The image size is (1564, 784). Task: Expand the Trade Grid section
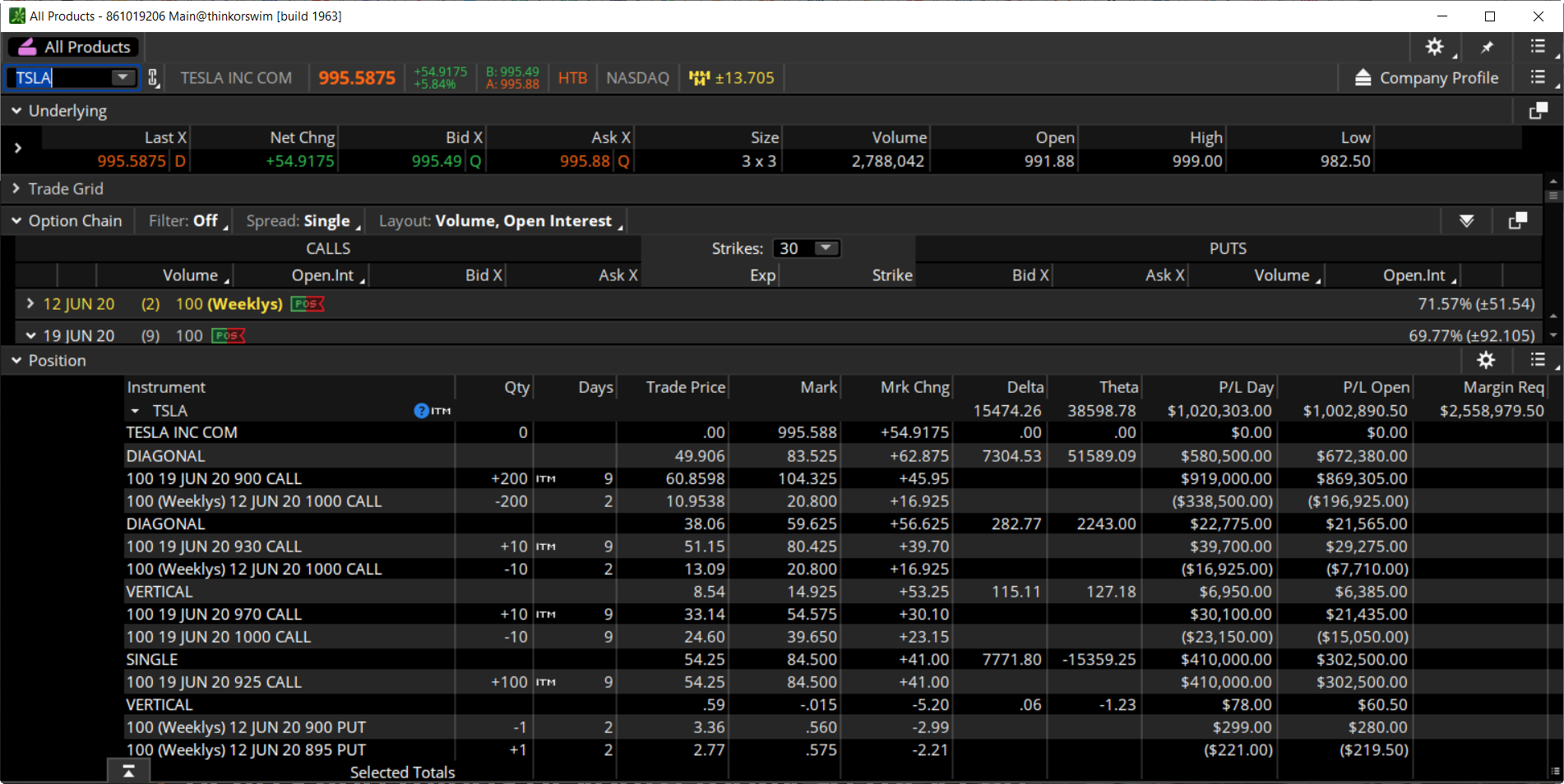click(16, 189)
